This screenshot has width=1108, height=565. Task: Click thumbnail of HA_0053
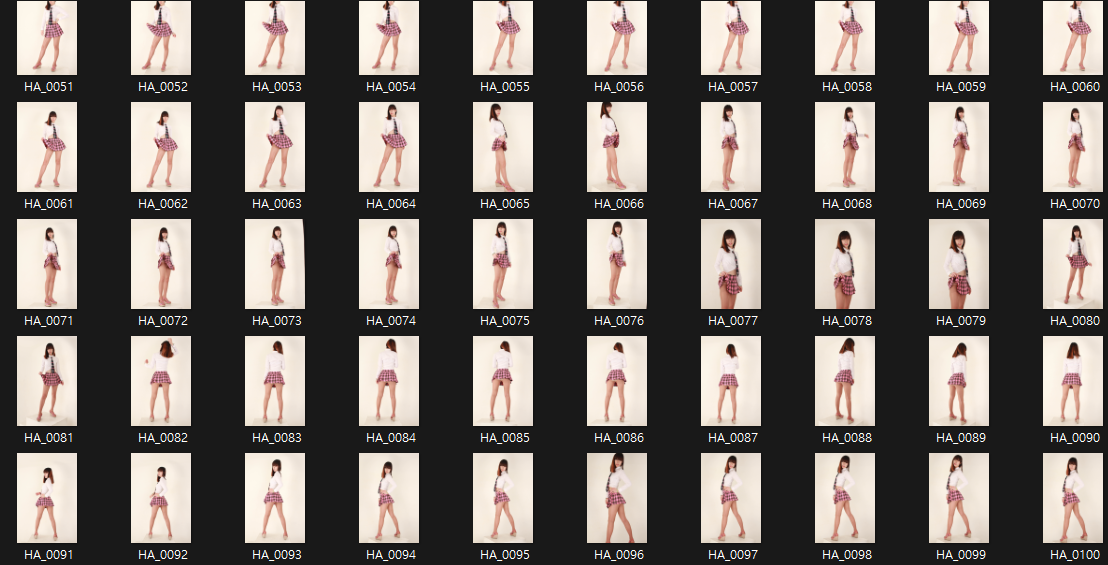point(275,38)
